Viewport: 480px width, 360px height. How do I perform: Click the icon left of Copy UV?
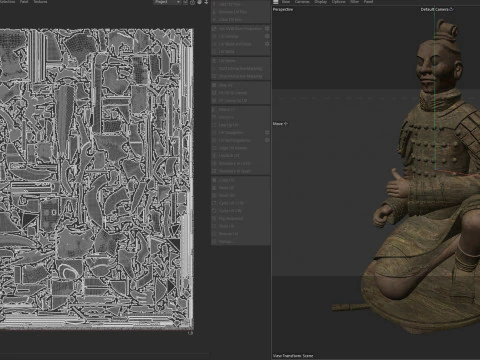coord(214,180)
